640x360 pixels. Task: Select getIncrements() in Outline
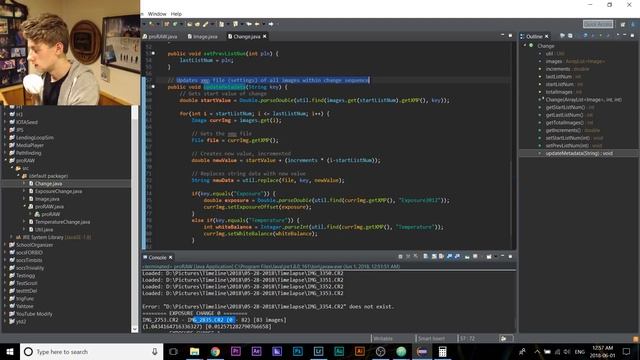[573, 130]
